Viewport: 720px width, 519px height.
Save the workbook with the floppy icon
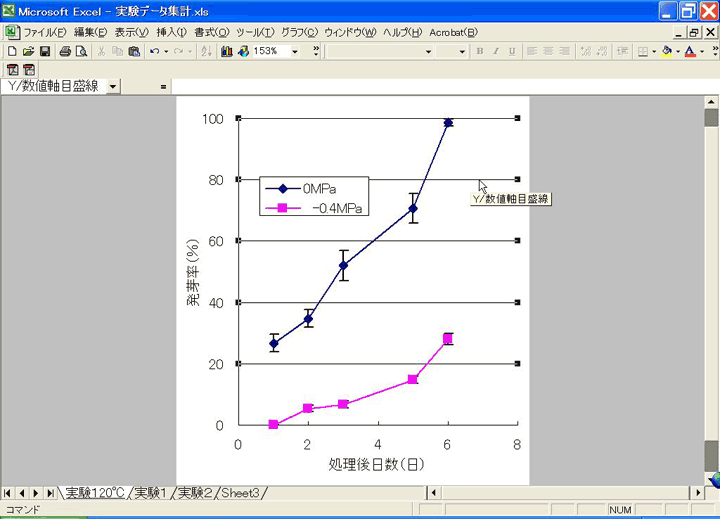[x=45, y=51]
